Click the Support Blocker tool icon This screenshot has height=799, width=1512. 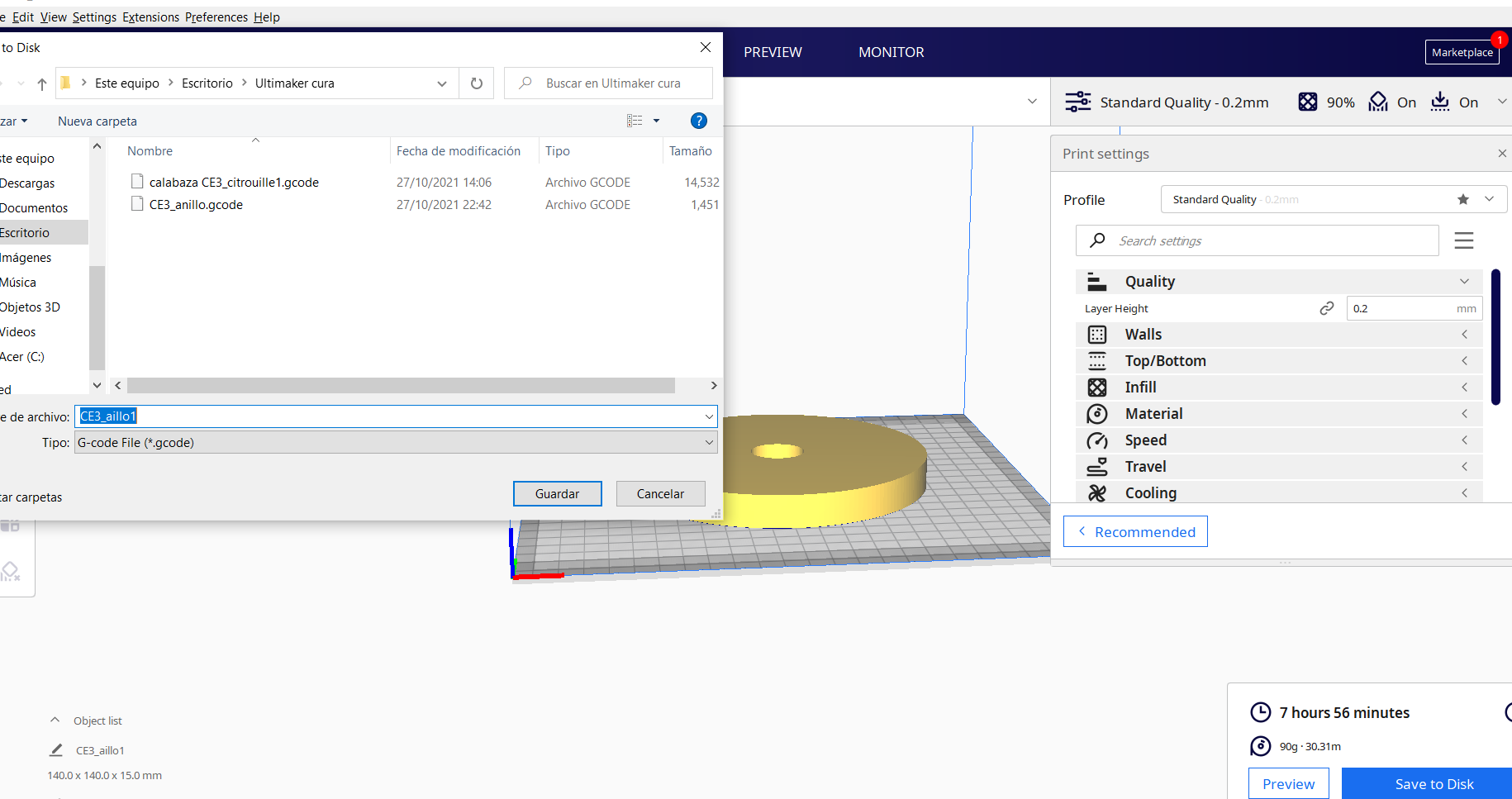10,571
